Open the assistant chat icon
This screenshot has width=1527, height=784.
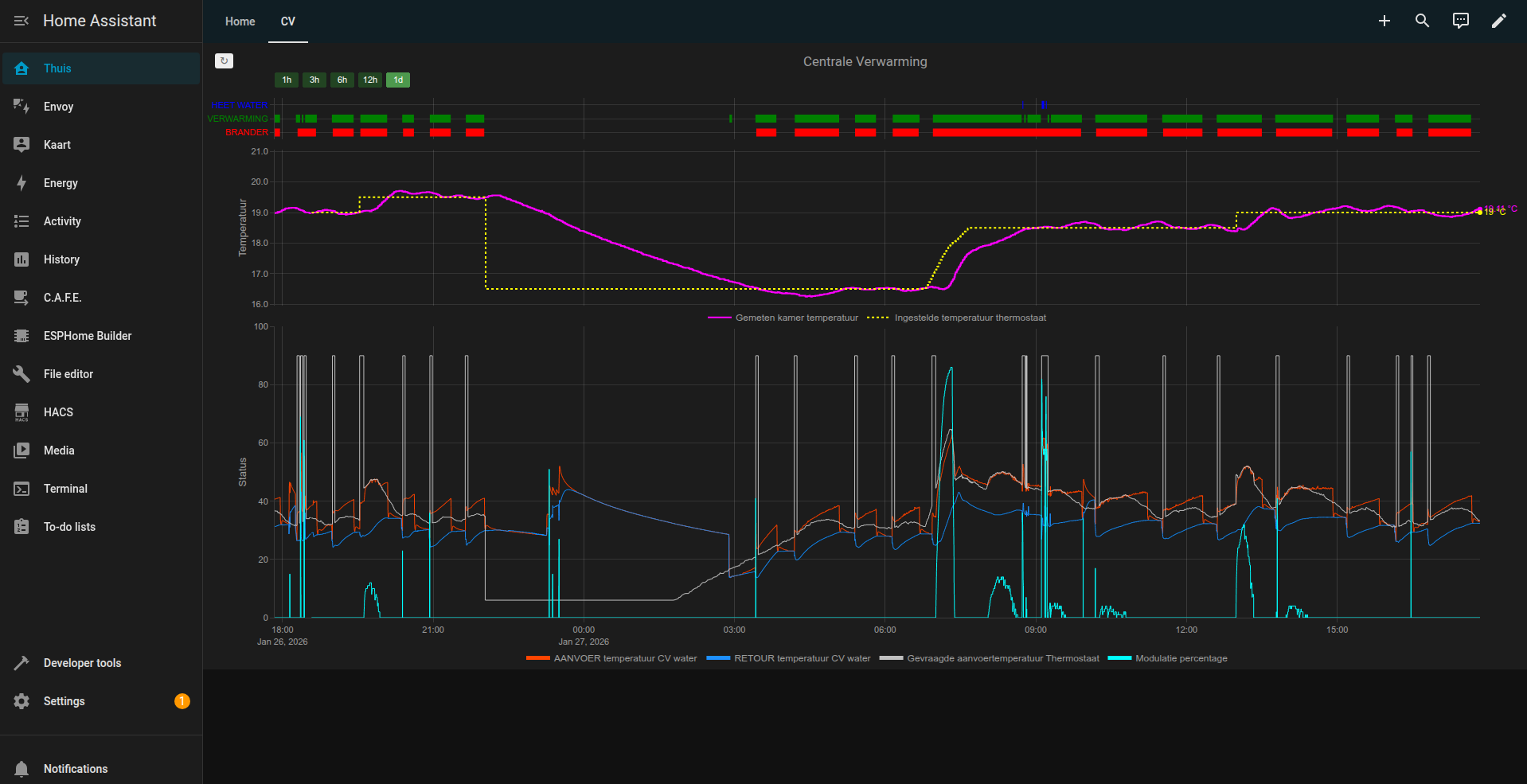(1460, 21)
